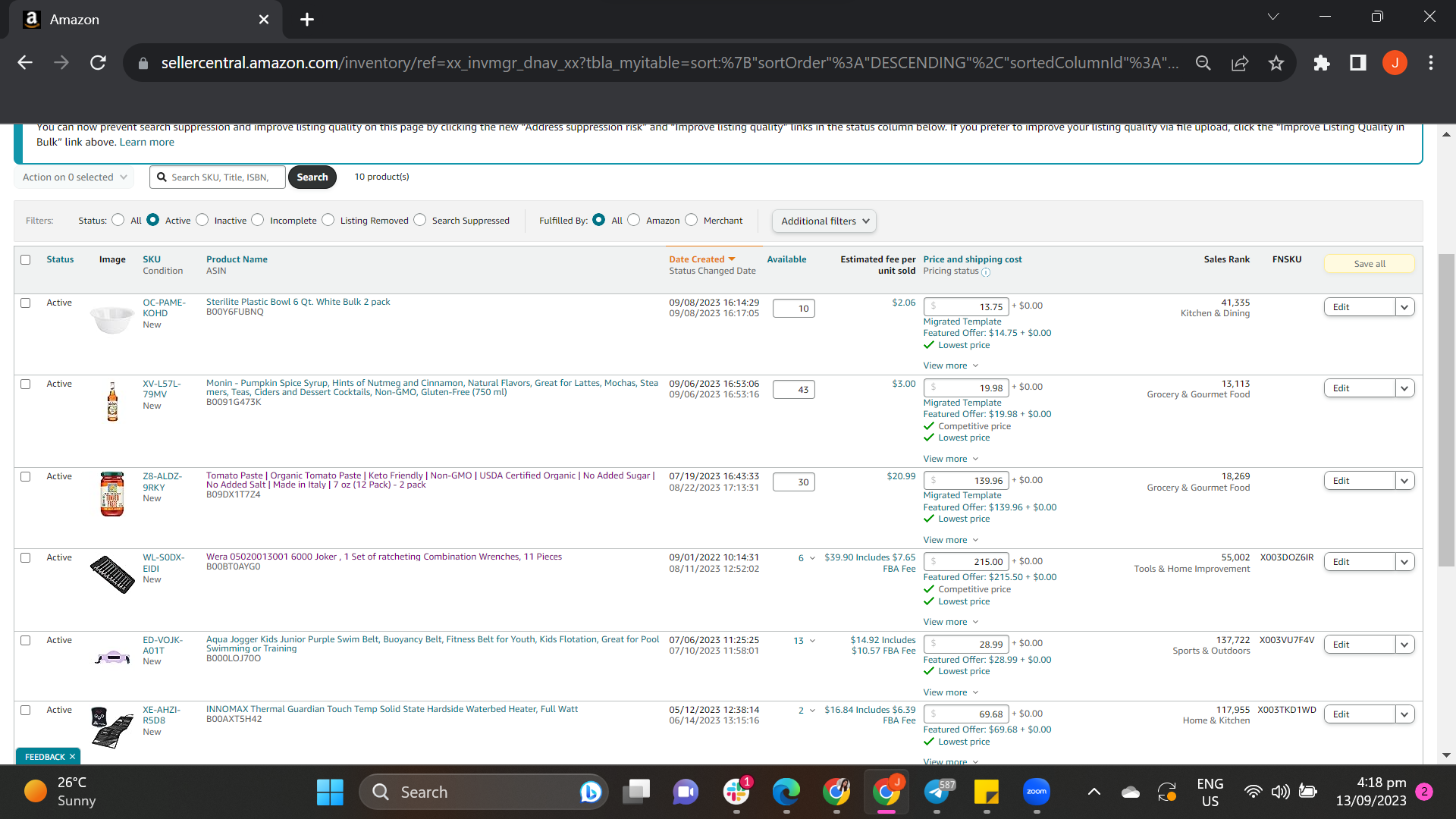Check the Wera Joker wrenches row checkbox
Viewport: 1456px width, 819px height.
26,558
